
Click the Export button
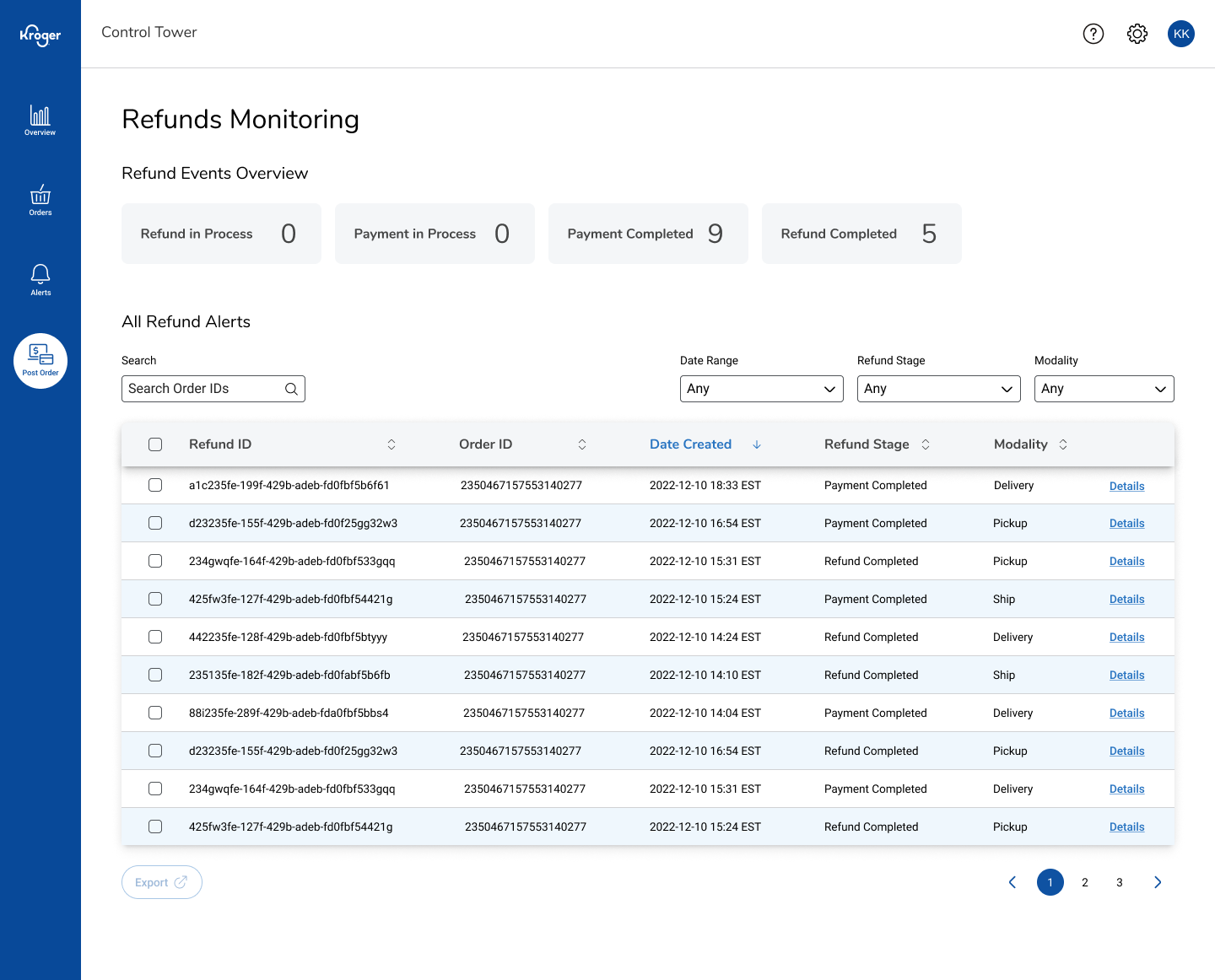tap(161, 882)
